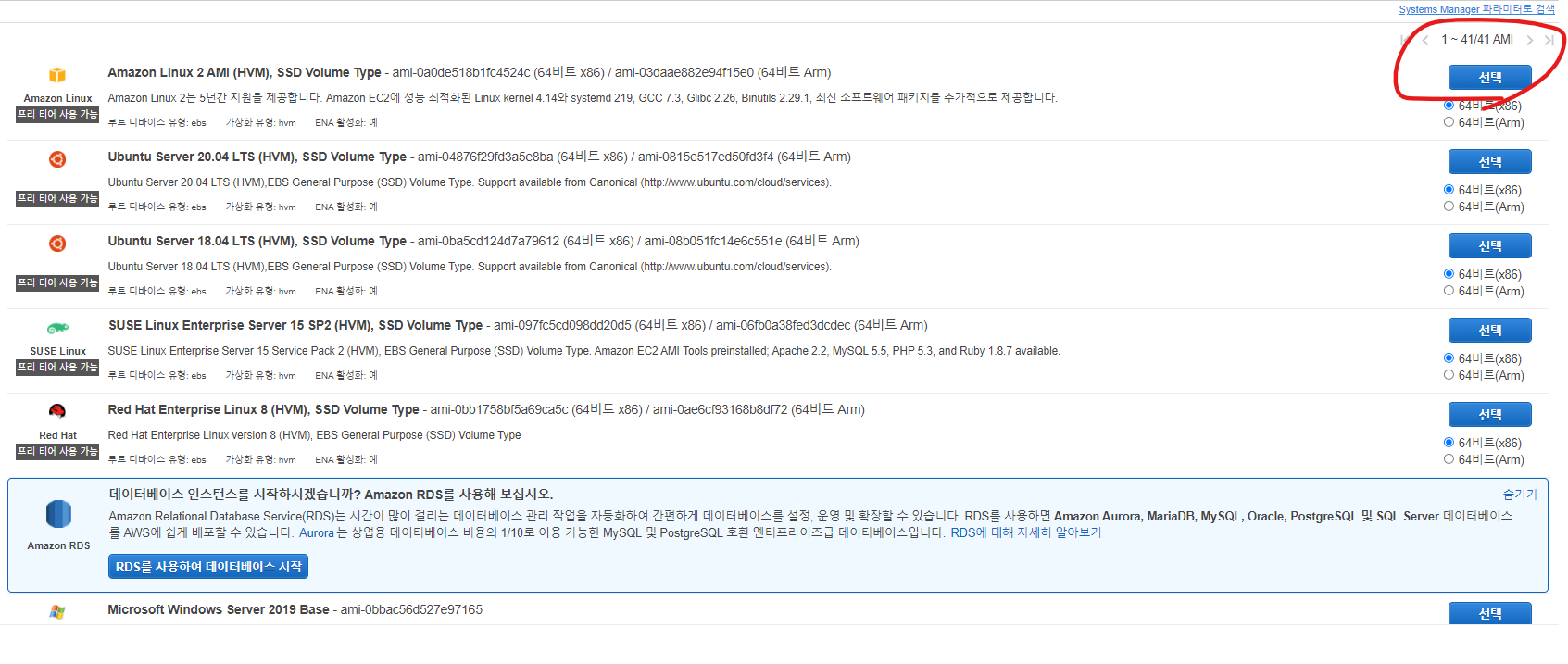
Task: Click SUSE Linux Service Pack 2 description
Action: 583,351
